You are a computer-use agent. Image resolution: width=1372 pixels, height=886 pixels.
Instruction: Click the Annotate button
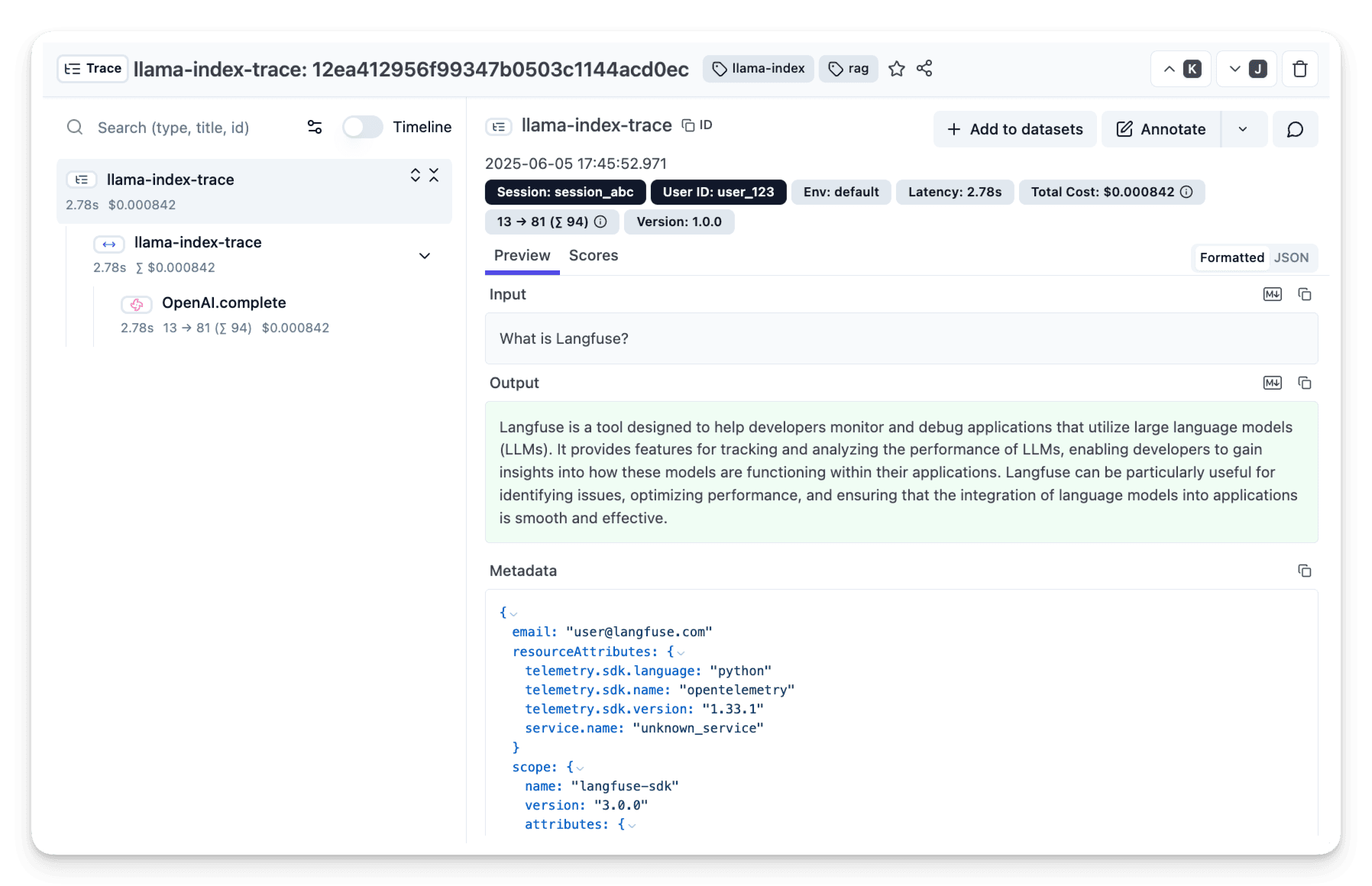pyautogui.click(x=1161, y=129)
